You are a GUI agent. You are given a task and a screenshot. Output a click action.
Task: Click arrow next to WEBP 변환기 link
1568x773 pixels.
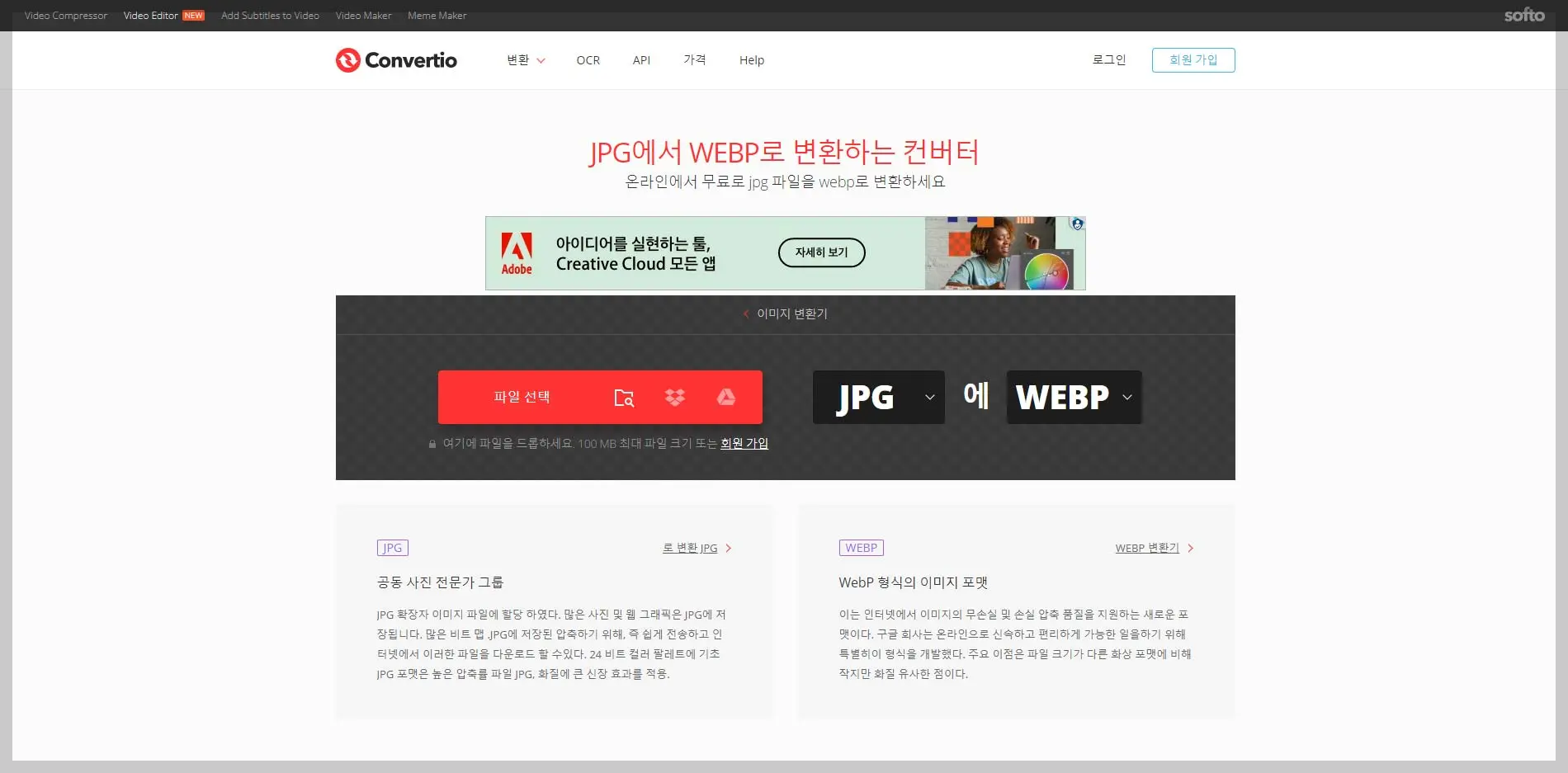[1190, 549]
